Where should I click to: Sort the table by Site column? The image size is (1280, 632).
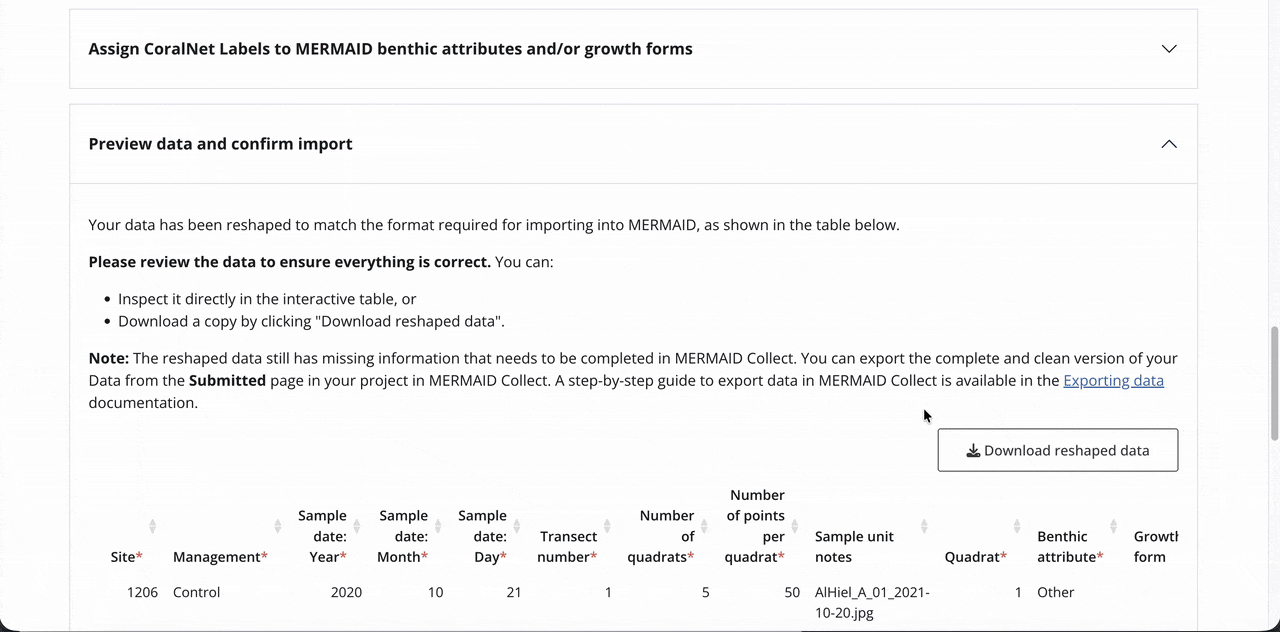[152, 526]
